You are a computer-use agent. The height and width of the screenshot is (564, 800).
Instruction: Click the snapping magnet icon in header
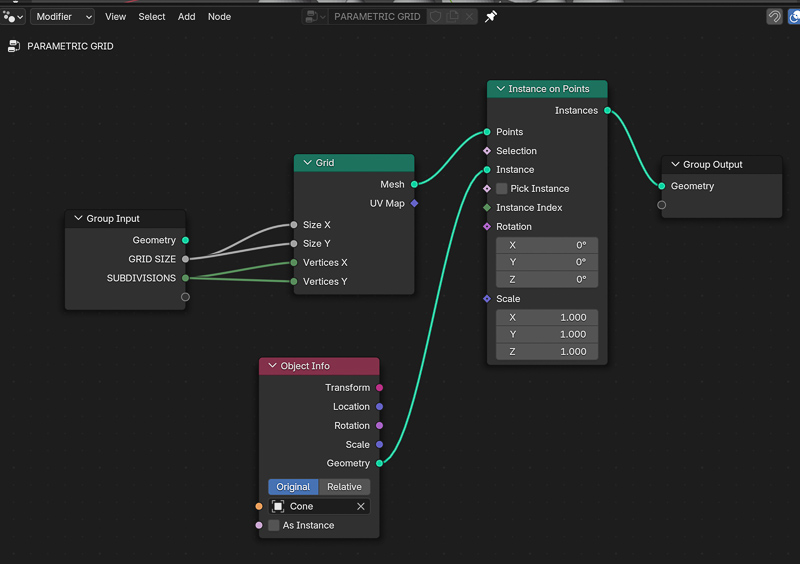point(774,17)
